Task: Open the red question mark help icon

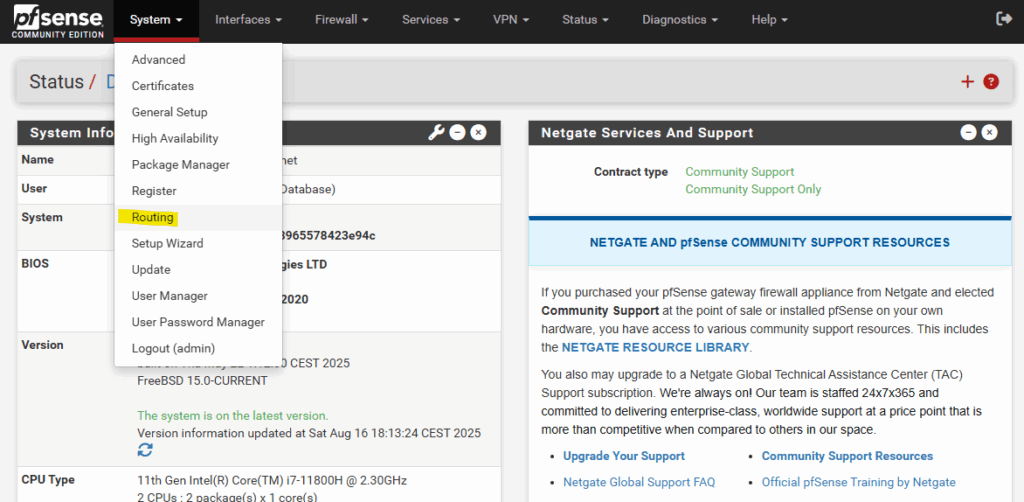Action: click(x=991, y=82)
